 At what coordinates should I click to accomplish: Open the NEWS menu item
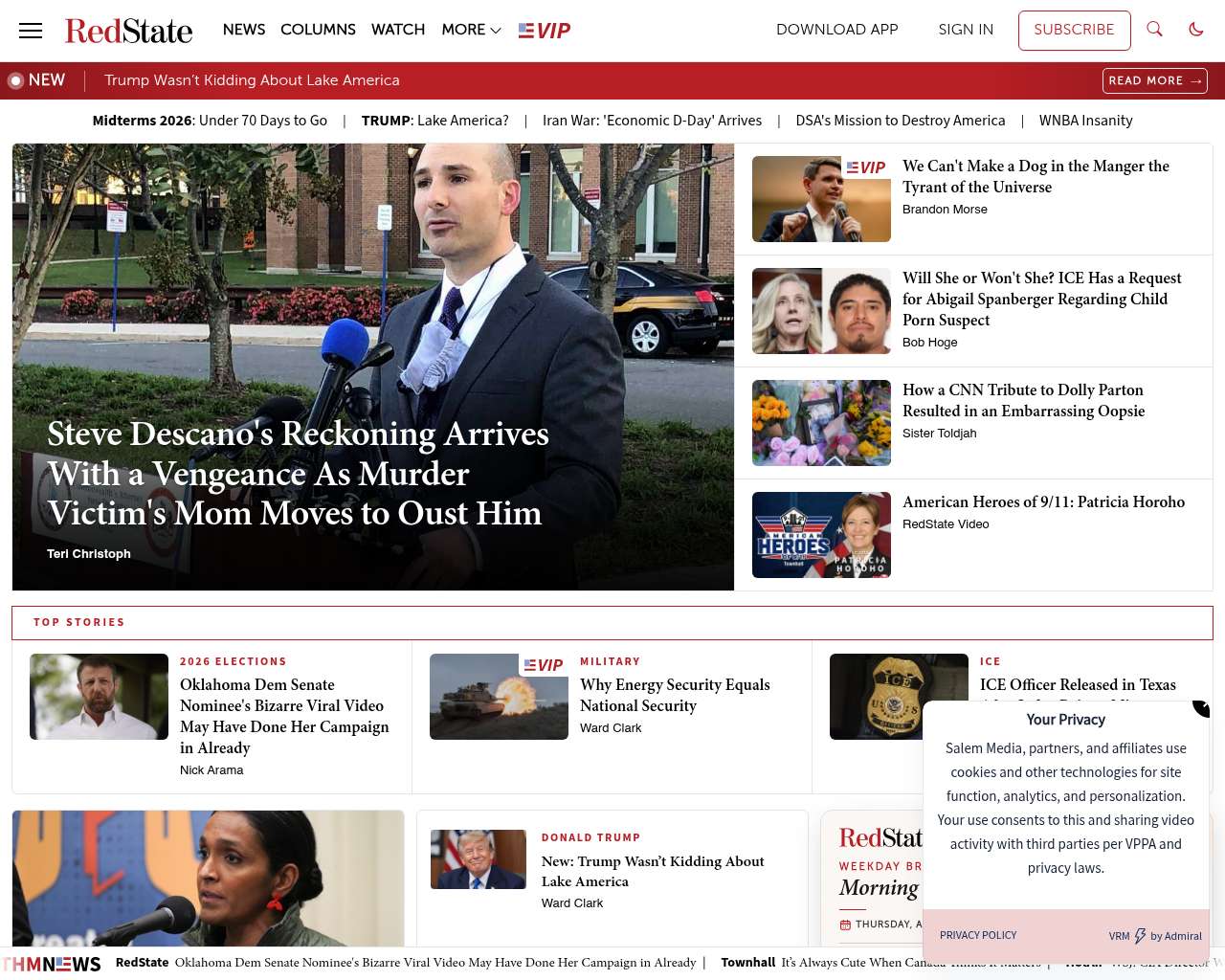(x=244, y=30)
